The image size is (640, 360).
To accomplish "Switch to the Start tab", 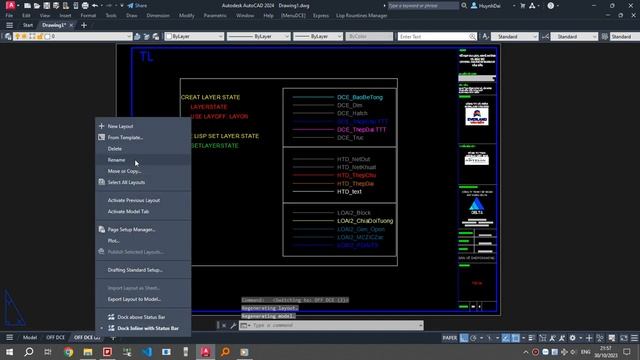I will [28, 25].
